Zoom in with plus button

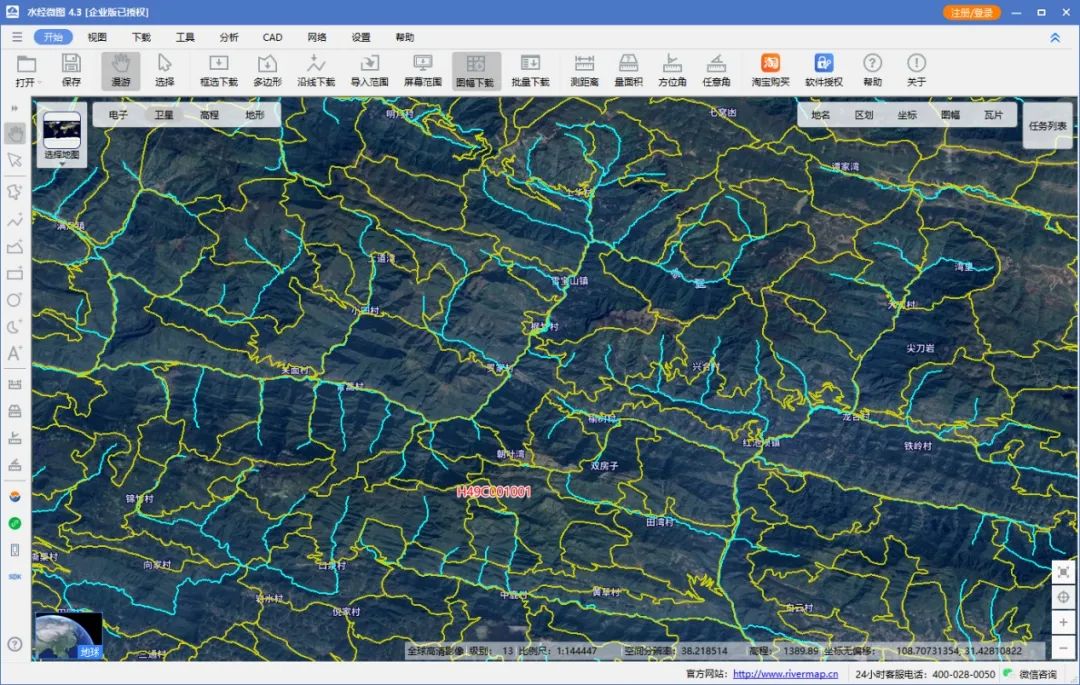1063,622
